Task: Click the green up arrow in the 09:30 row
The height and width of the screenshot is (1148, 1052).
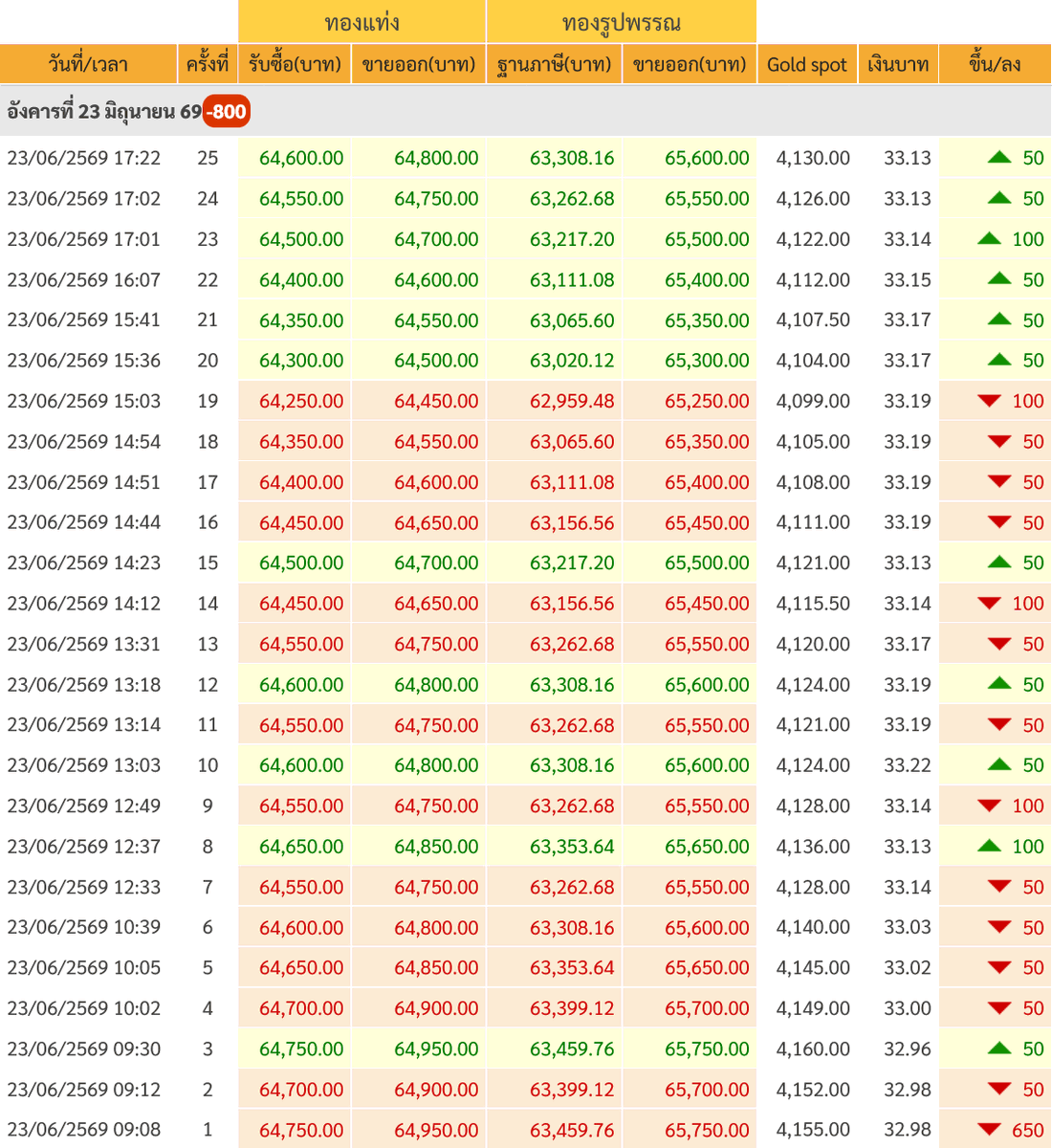Action: (x=999, y=1049)
